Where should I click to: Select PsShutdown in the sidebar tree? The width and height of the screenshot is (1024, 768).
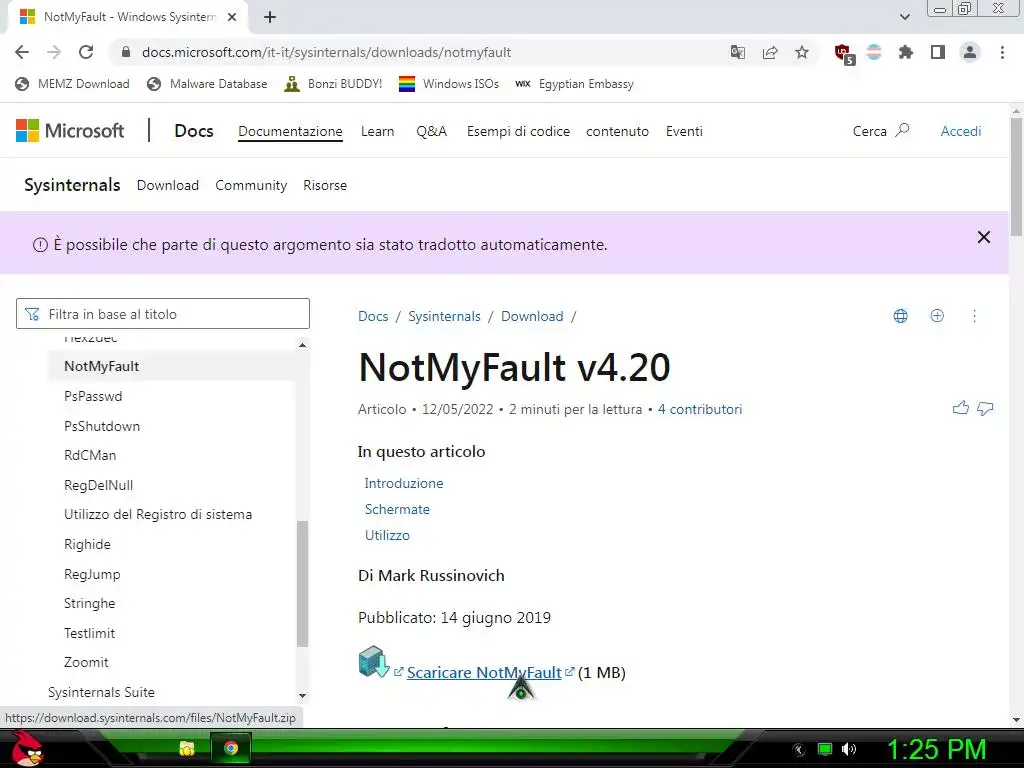[x=102, y=426]
